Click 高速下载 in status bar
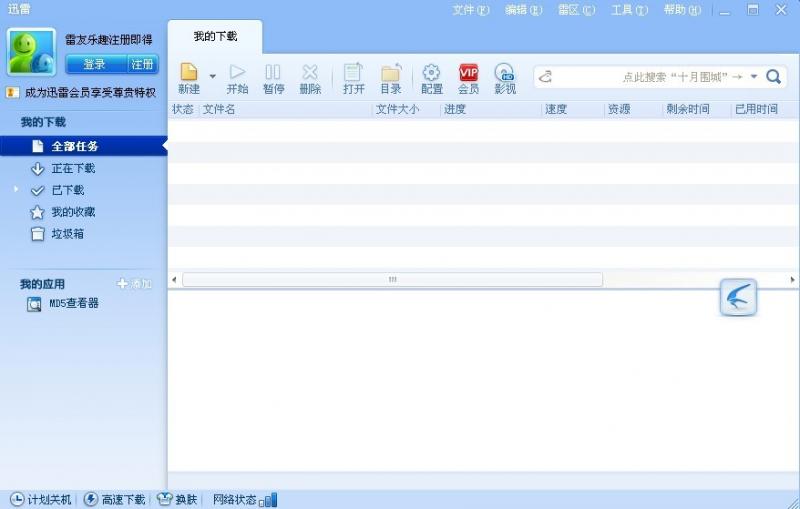This screenshot has height=509, width=800. tap(115, 499)
